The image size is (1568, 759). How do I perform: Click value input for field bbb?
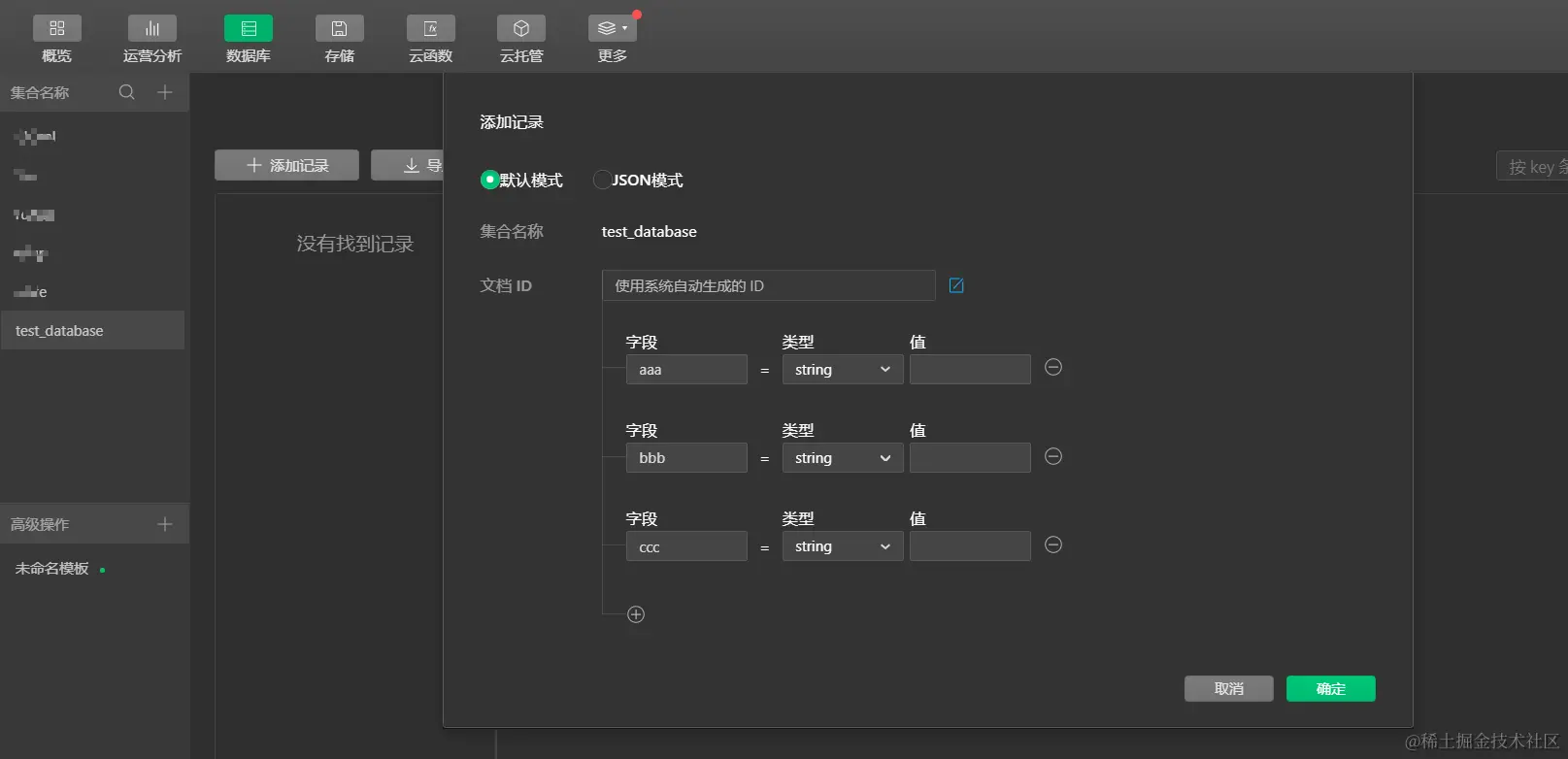970,458
